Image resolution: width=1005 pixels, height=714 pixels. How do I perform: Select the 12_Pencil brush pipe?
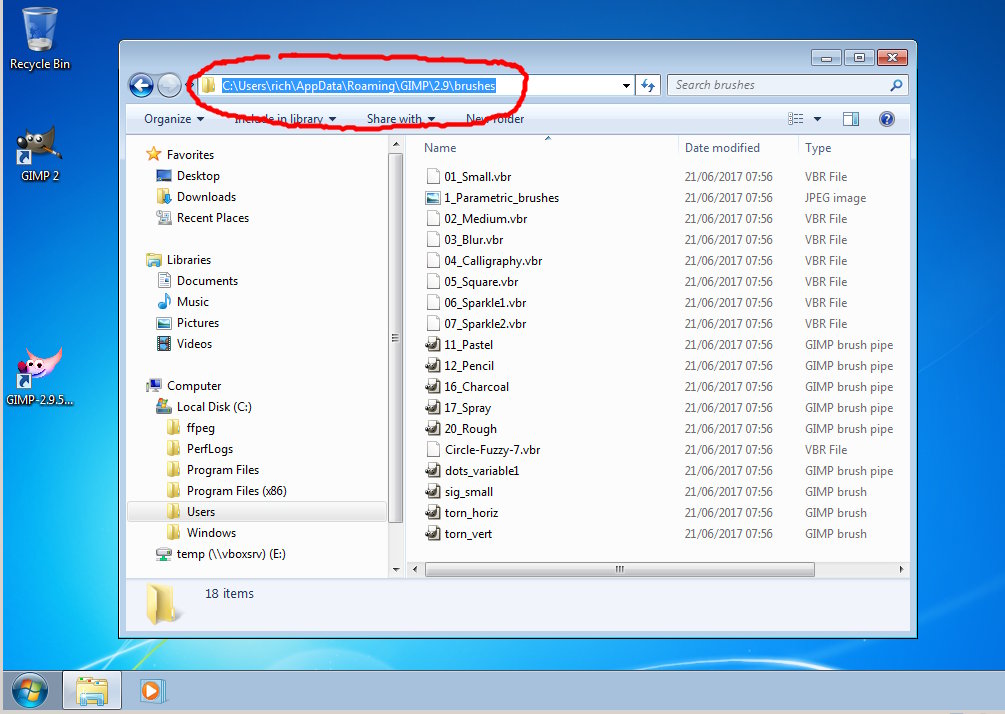469,365
